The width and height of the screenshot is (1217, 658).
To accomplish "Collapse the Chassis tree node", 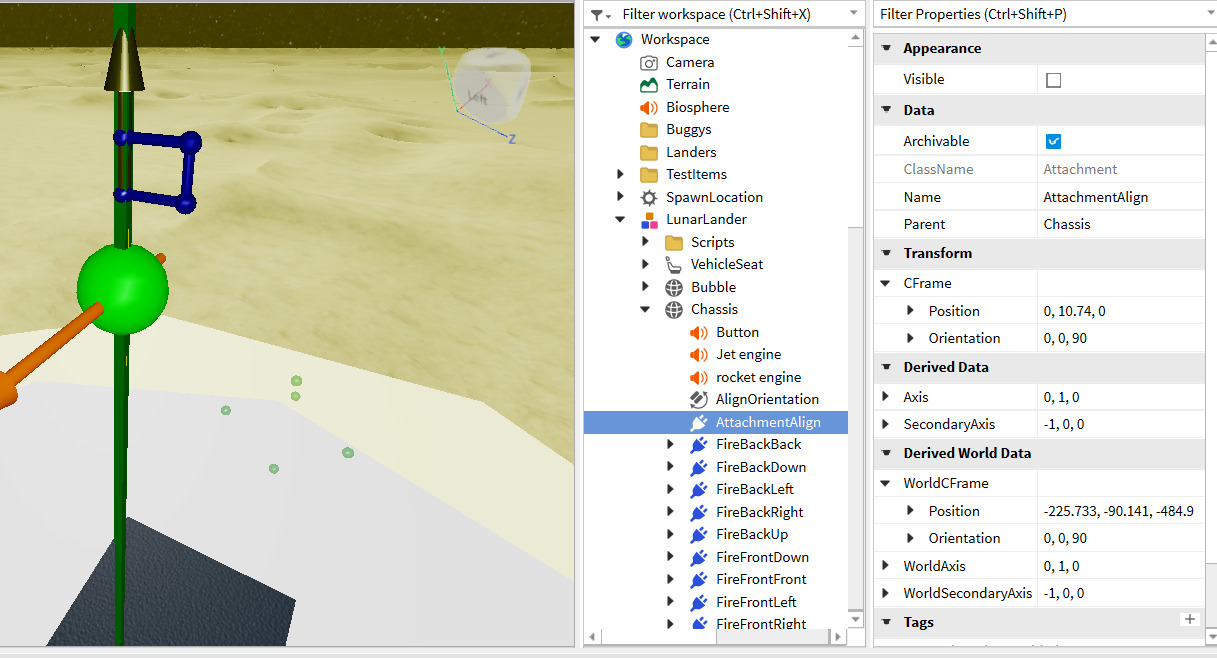I will click(x=645, y=309).
